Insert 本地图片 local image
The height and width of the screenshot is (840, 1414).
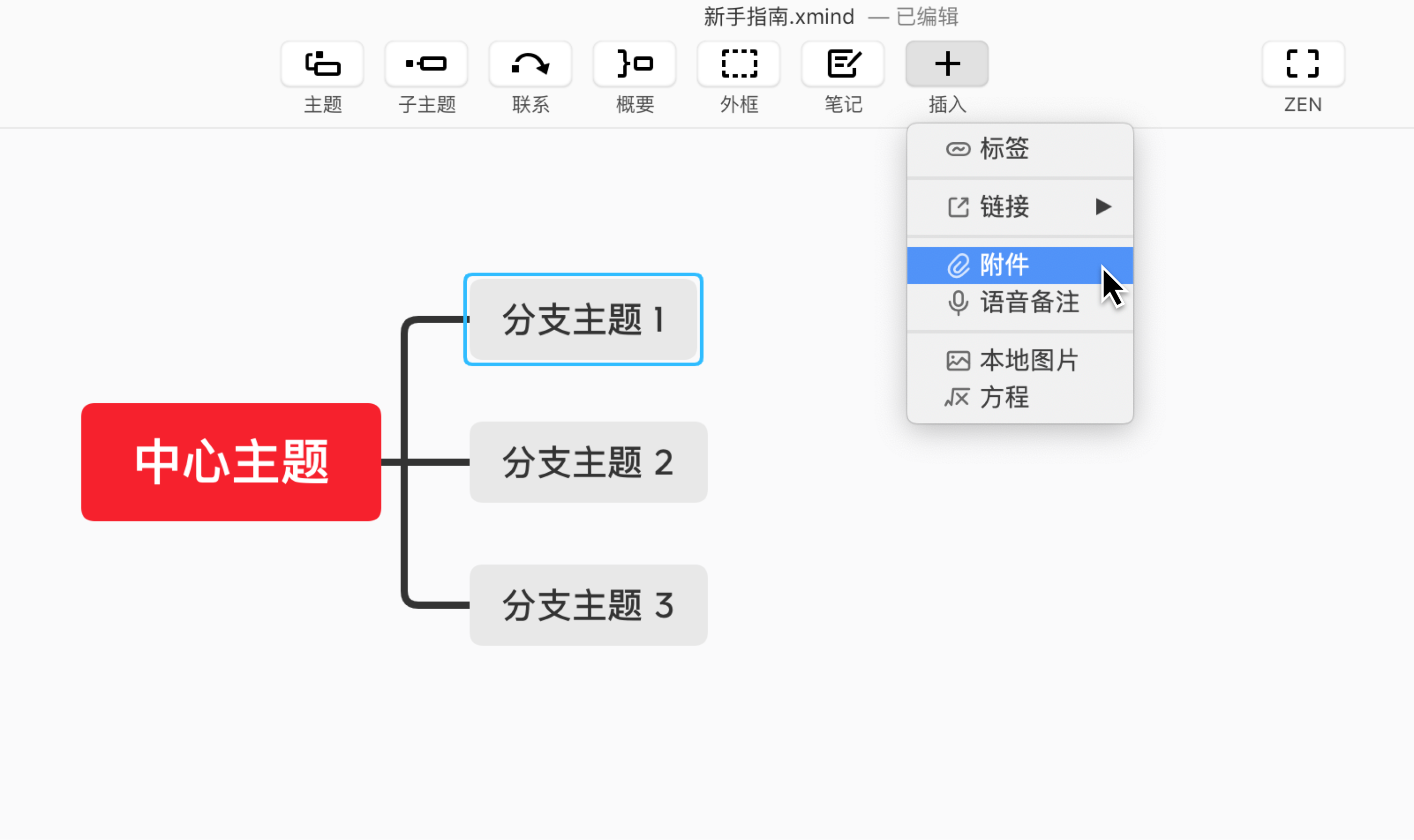tap(1029, 361)
